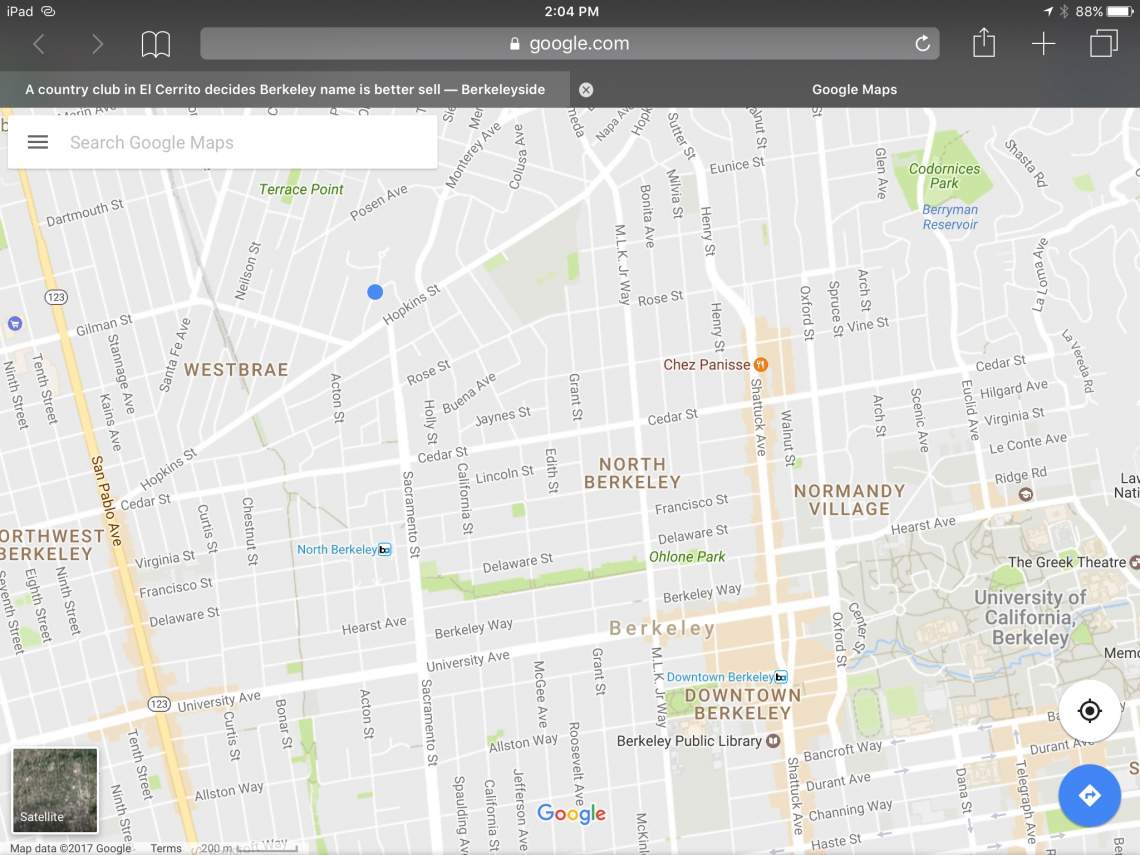Switch to Satellite view thumbnail
Screen dimensions: 1140x855
(x=55, y=790)
